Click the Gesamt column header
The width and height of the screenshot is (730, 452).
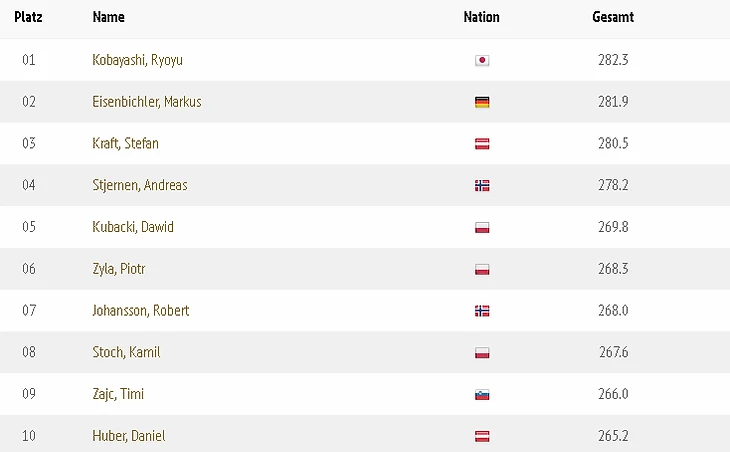613,17
